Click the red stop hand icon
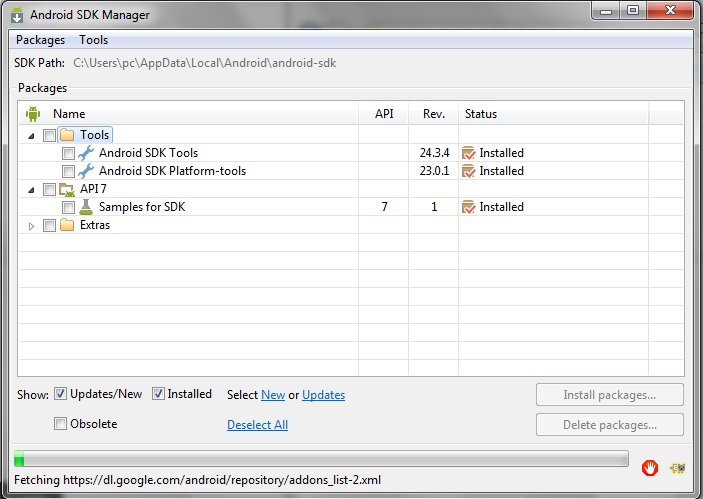The width and height of the screenshot is (703, 499). pos(649,467)
